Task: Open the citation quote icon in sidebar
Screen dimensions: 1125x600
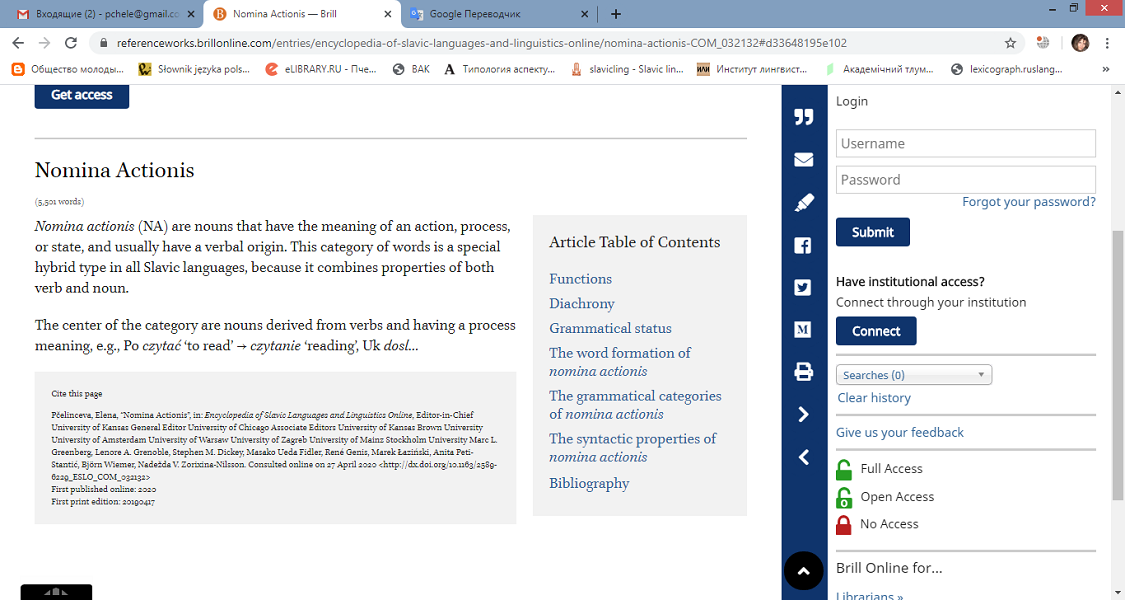Action: [x=804, y=117]
